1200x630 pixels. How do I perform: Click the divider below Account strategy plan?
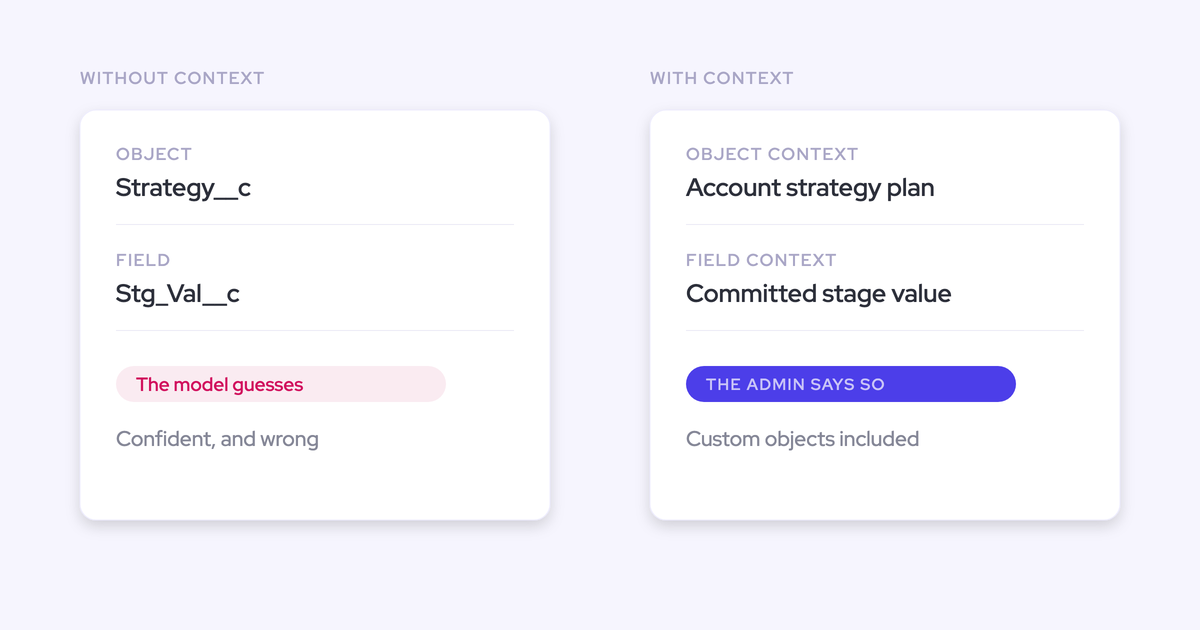point(885,225)
